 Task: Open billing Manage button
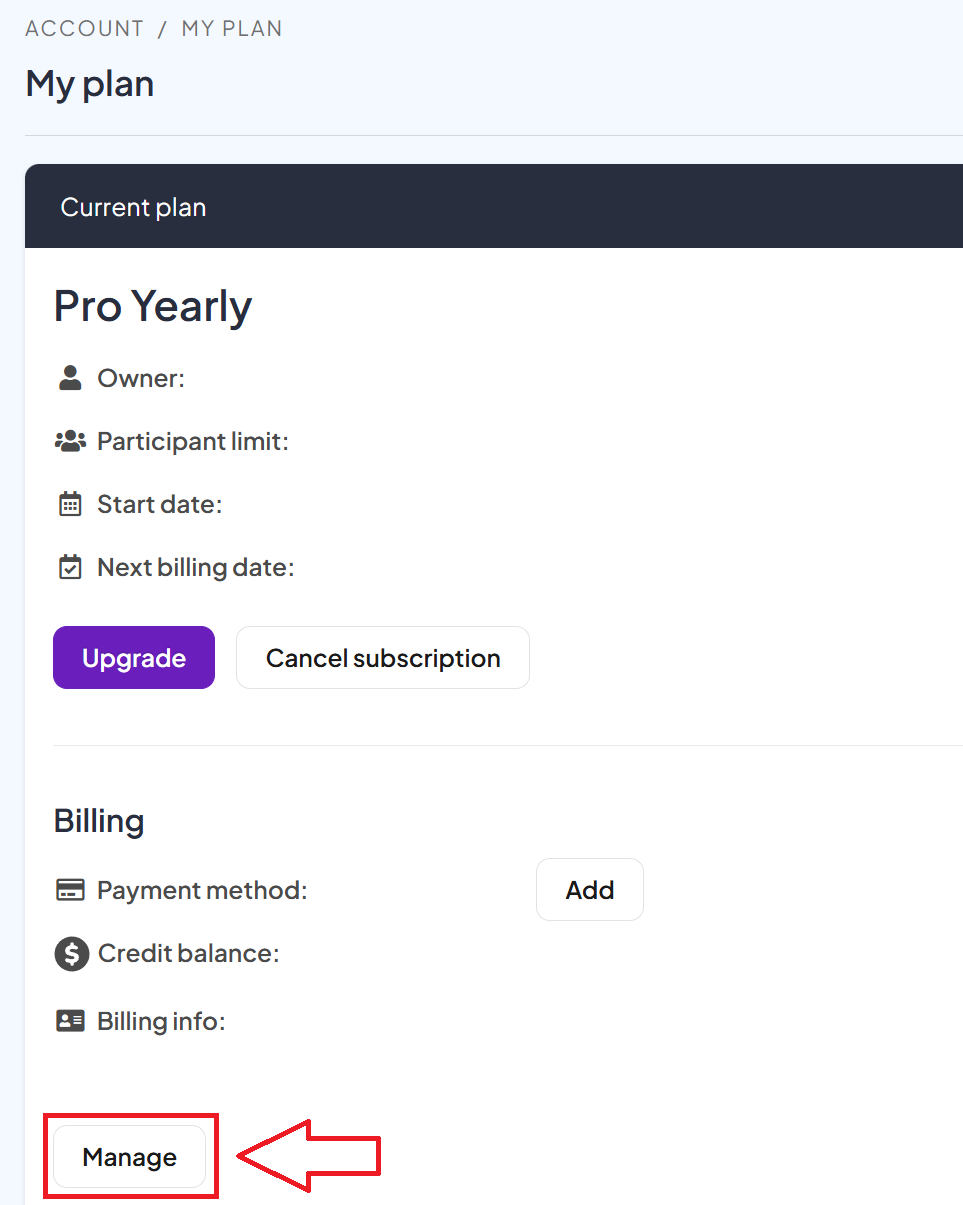click(130, 1157)
